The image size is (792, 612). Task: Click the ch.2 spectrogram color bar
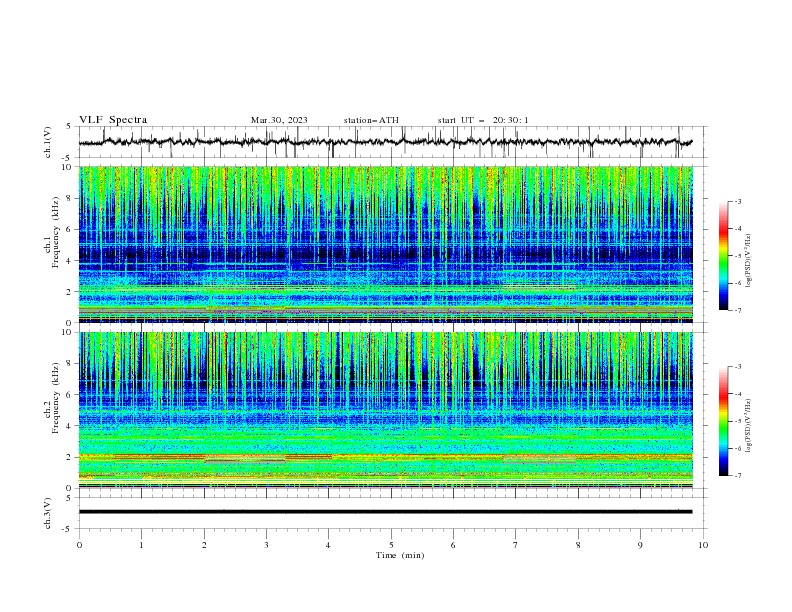point(723,421)
